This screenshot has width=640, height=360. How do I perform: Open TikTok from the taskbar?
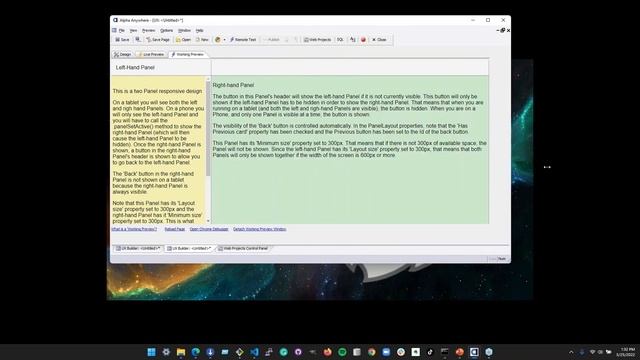(430, 352)
